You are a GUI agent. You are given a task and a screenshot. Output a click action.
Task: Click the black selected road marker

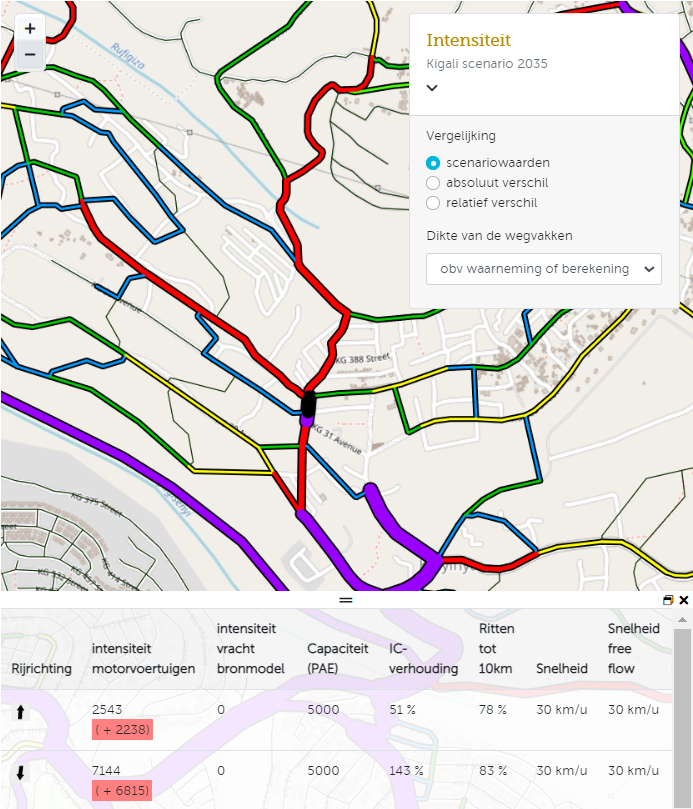click(x=308, y=404)
